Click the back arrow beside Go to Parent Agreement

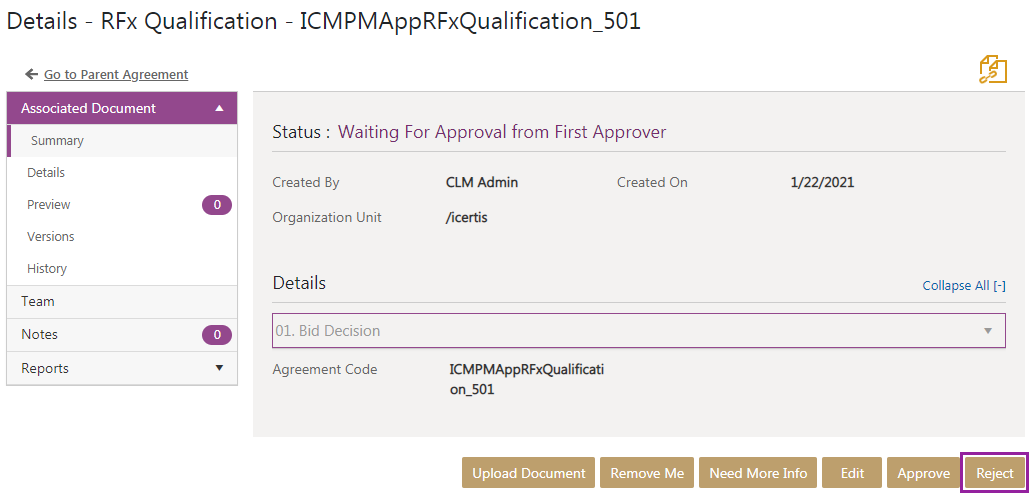(x=31, y=74)
